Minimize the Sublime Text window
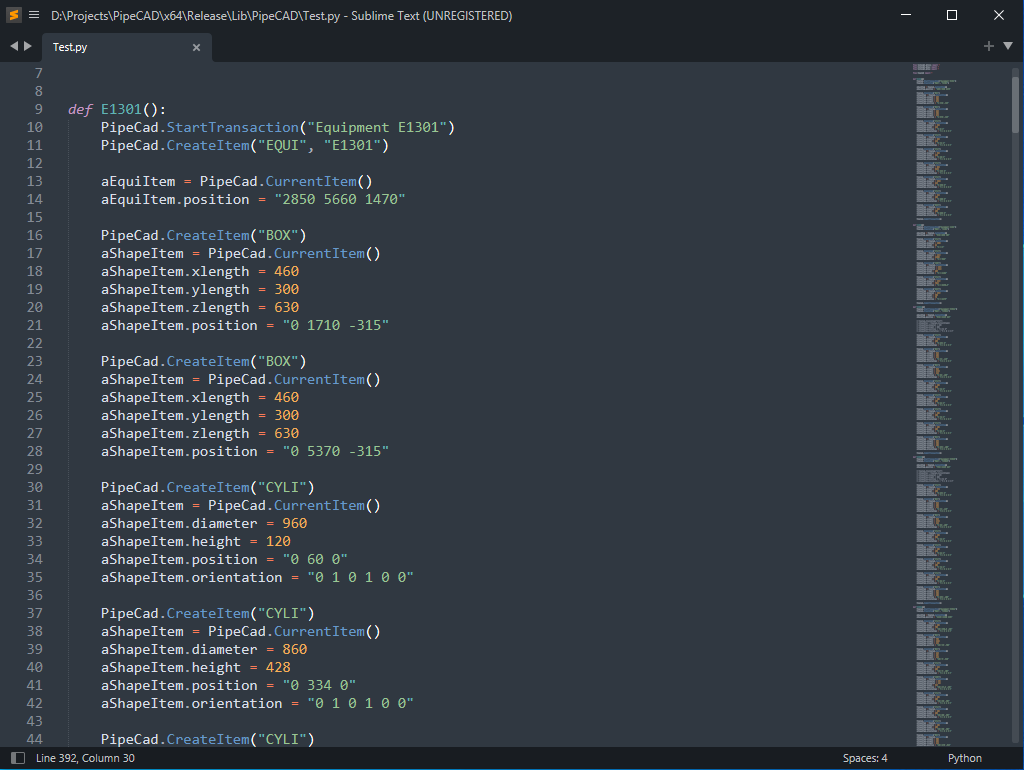Viewport: 1024px width, 770px height. [x=906, y=15]
